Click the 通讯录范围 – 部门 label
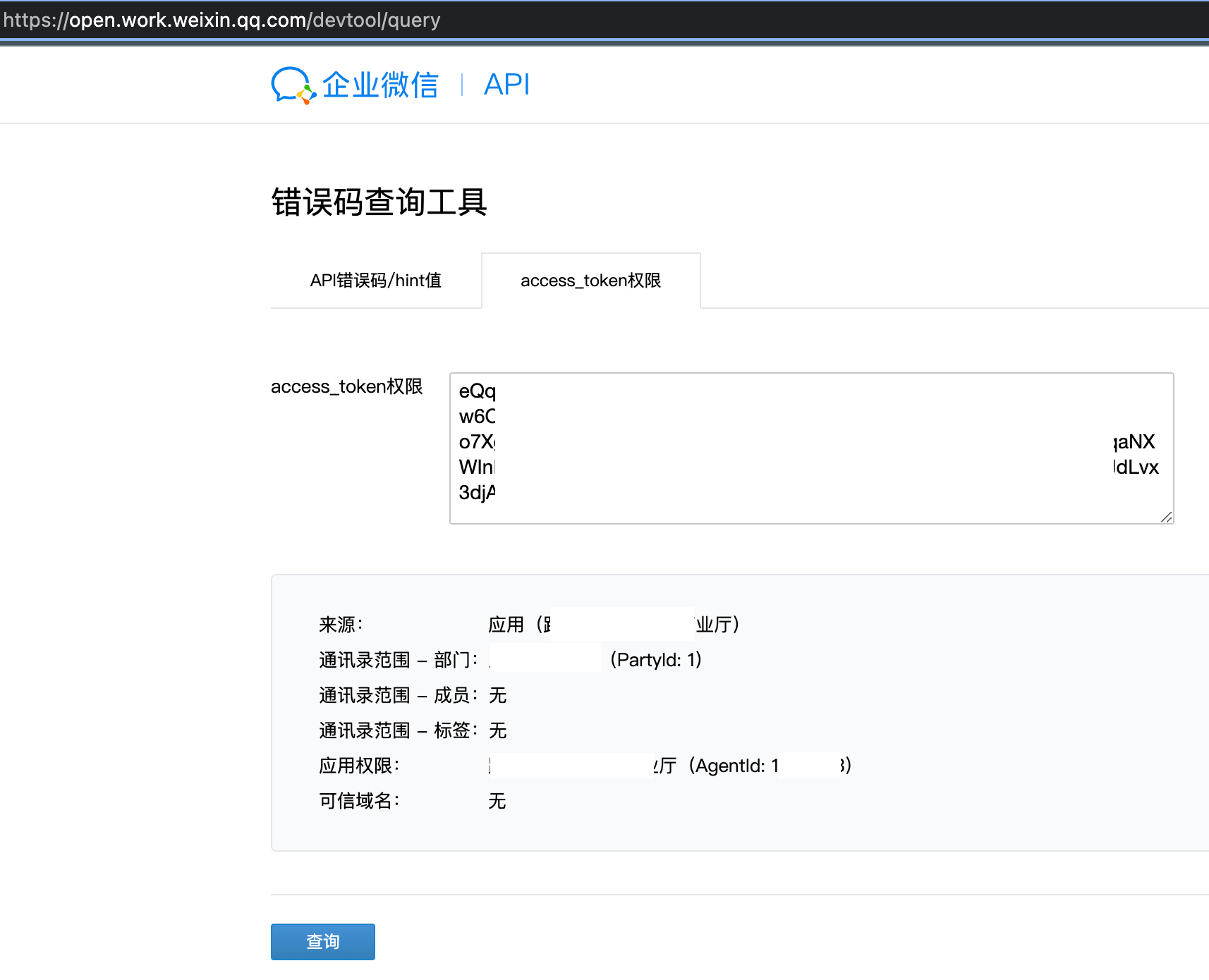The width and height of the screenshot is (1209, 980). coord(399,660)
